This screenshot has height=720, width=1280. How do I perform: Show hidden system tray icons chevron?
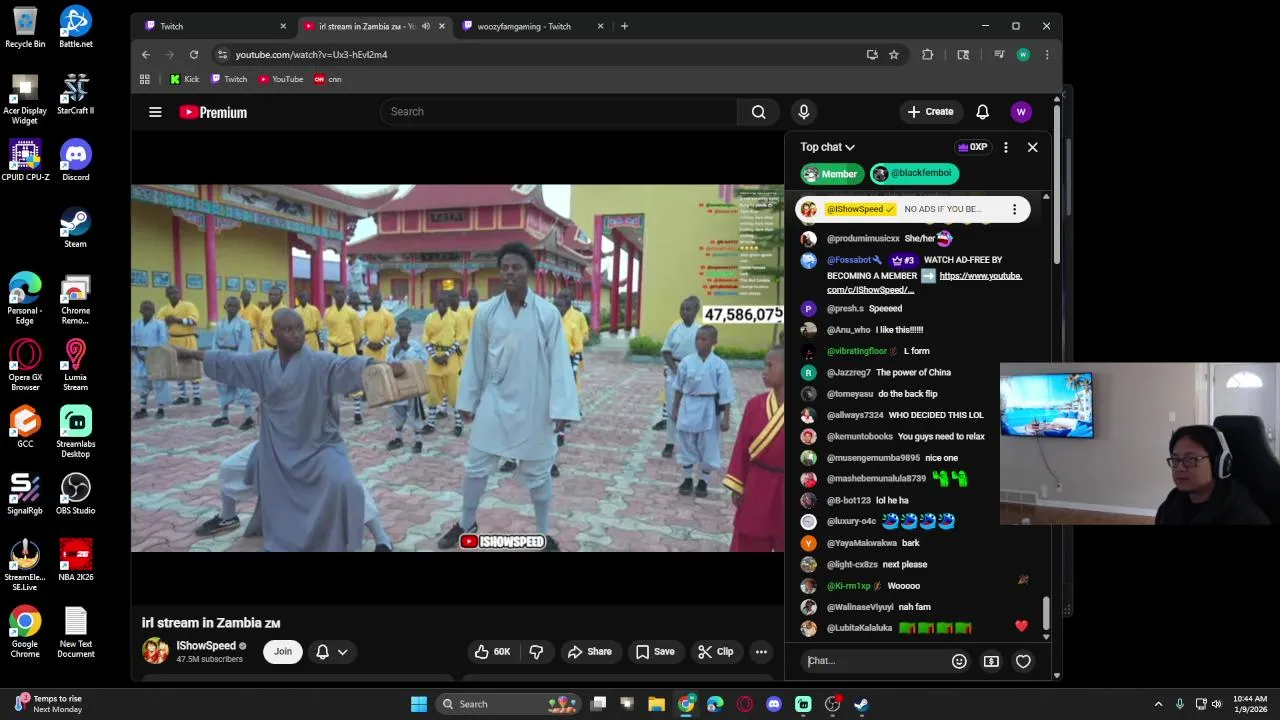click(x=1158, y=704)
